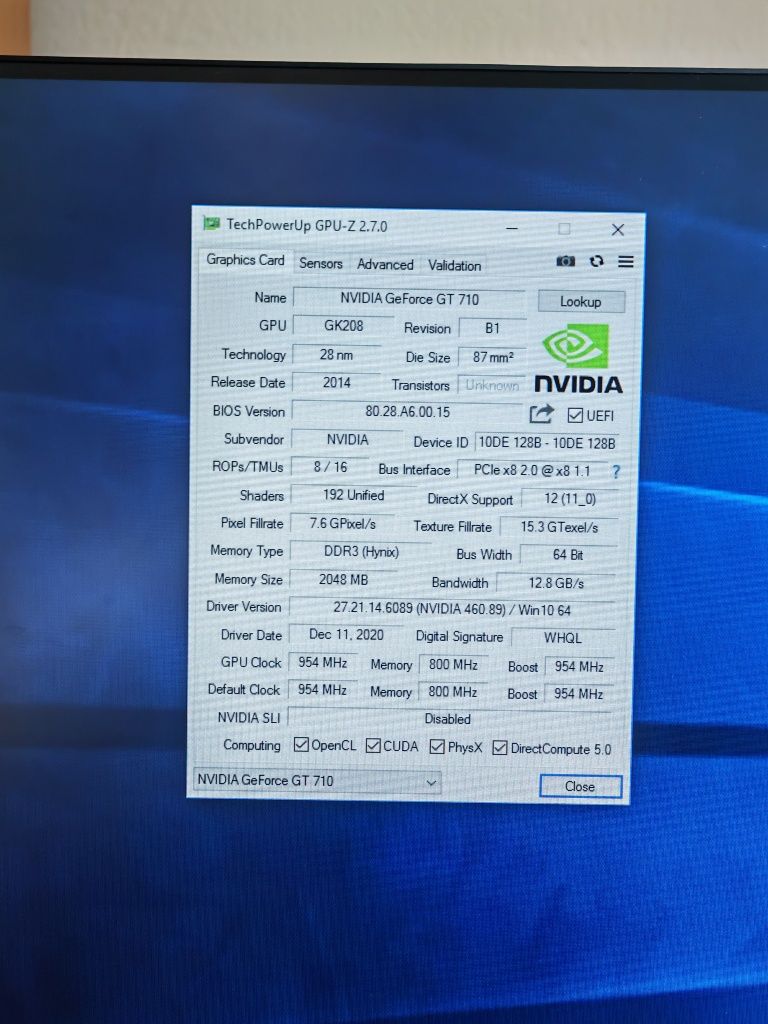Click the GPU-Z screenshot camera icon
The width and height of the screenshot is (768, 1024).
tap(566, 261)
